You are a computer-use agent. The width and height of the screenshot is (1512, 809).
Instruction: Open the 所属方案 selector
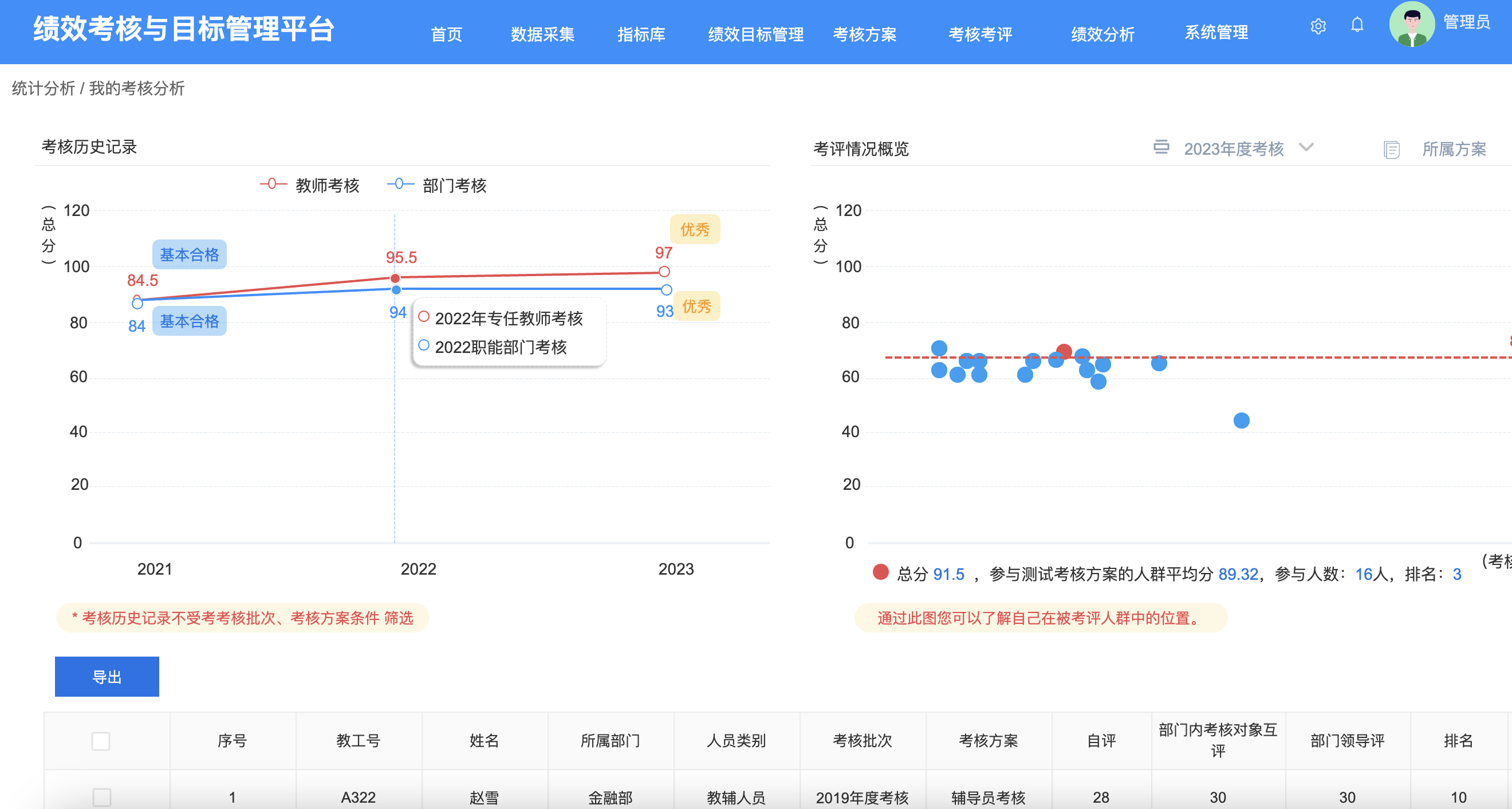(x=1454, y=150)
